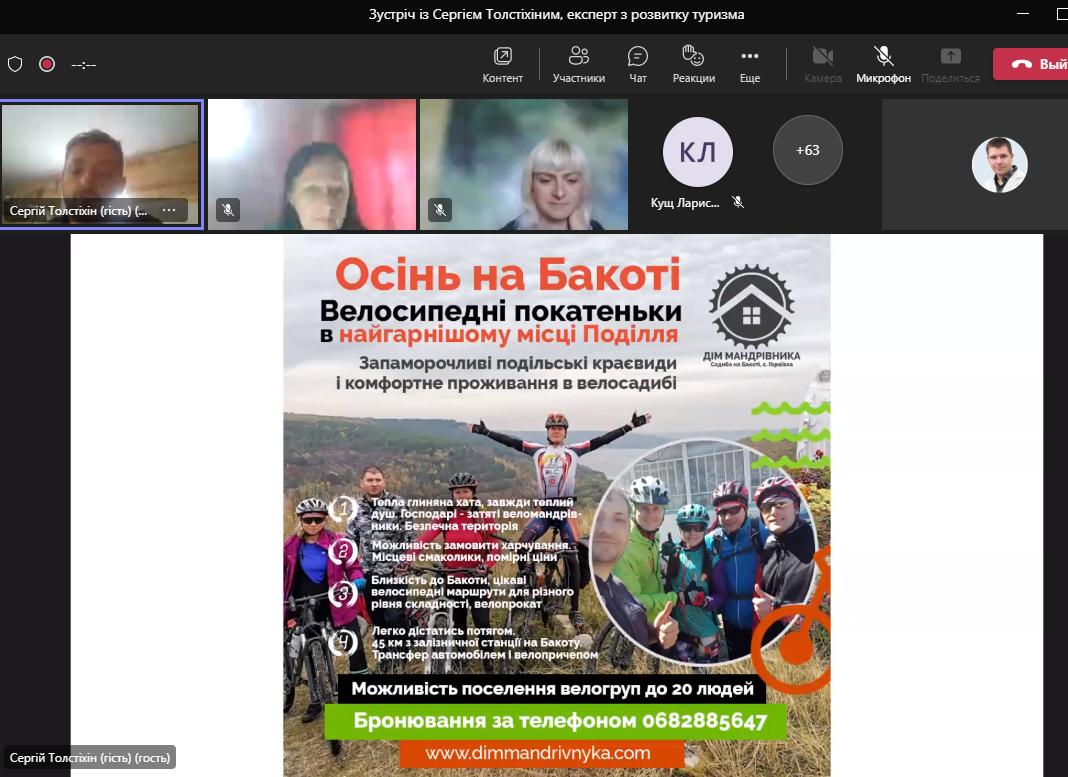Viewport: 1068px width, 777px height.
Task: Show the +63 additional participants
Action: 807,150
